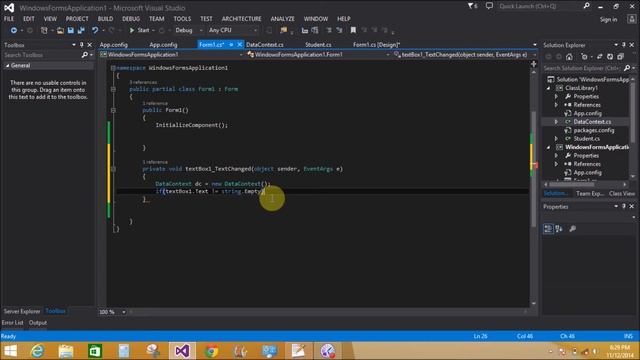Screen dimensions: 640x360
Task: Click the Search Toolbox input field
Action: point(42,55)
